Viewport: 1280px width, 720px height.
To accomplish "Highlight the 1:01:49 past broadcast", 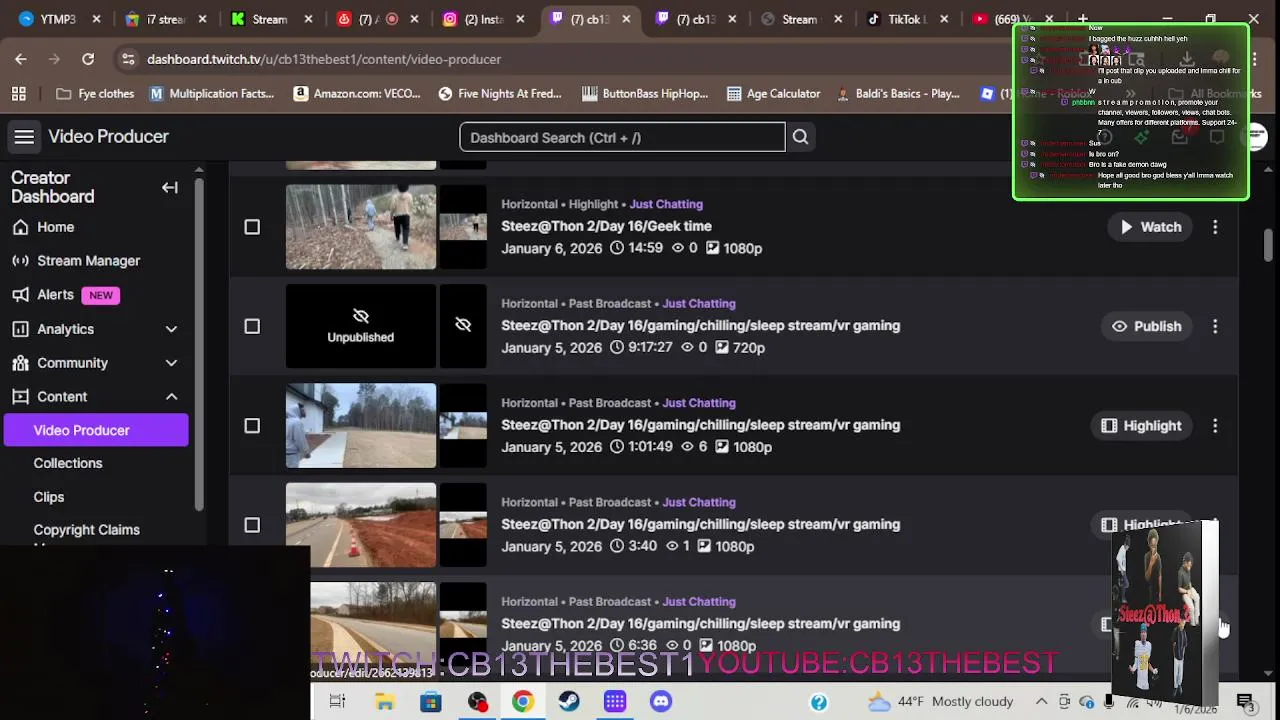I will 1141,426.
